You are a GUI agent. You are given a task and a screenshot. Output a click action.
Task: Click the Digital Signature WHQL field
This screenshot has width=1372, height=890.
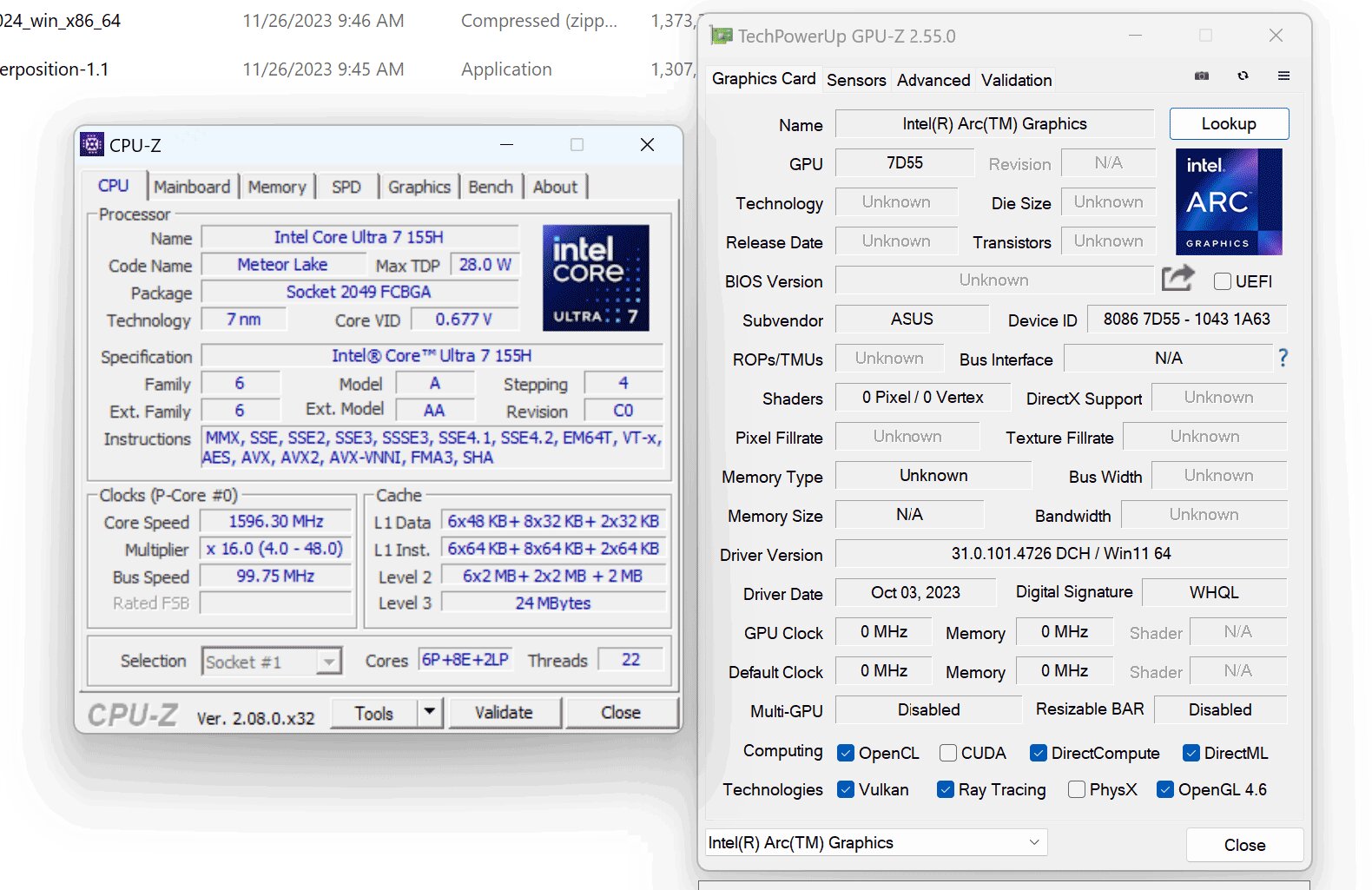[1214, 592]
